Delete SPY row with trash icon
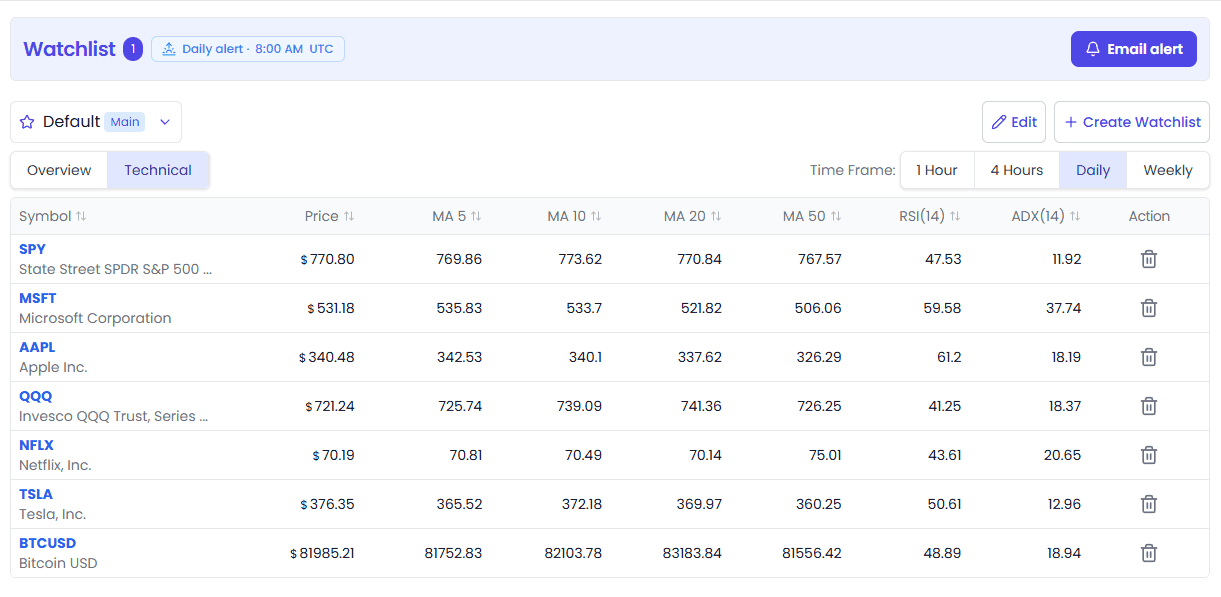 click(1149, 259)
